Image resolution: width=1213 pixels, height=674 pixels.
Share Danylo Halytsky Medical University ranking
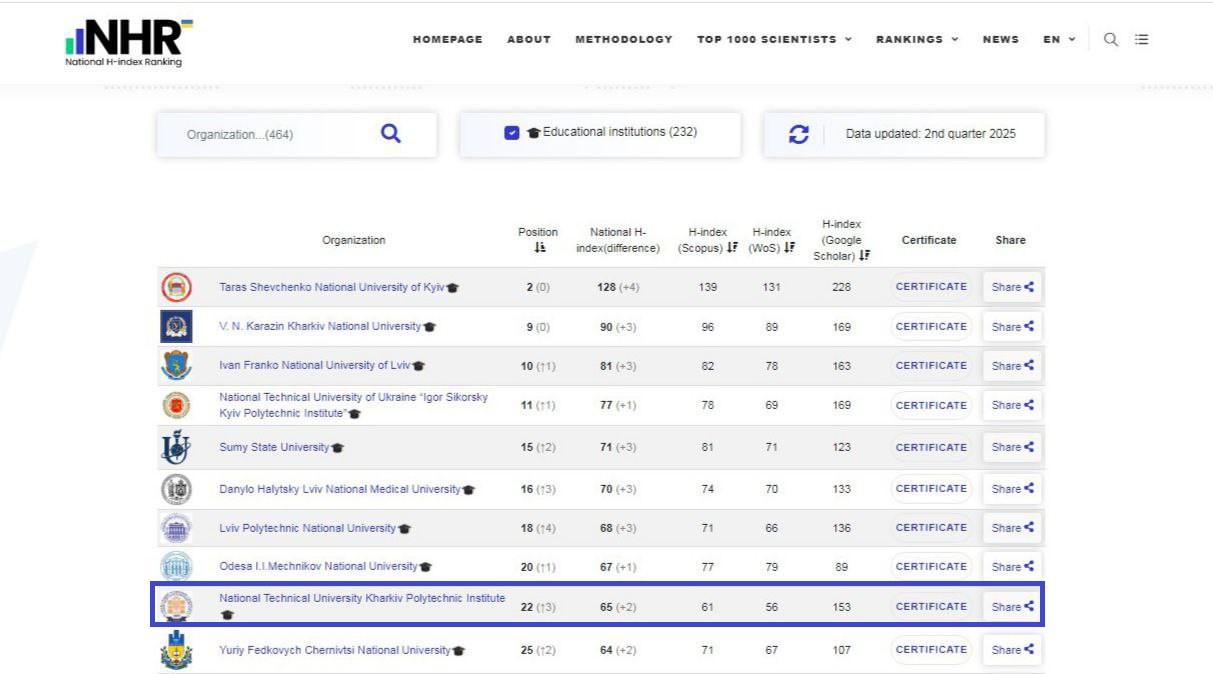(1012, 489)
